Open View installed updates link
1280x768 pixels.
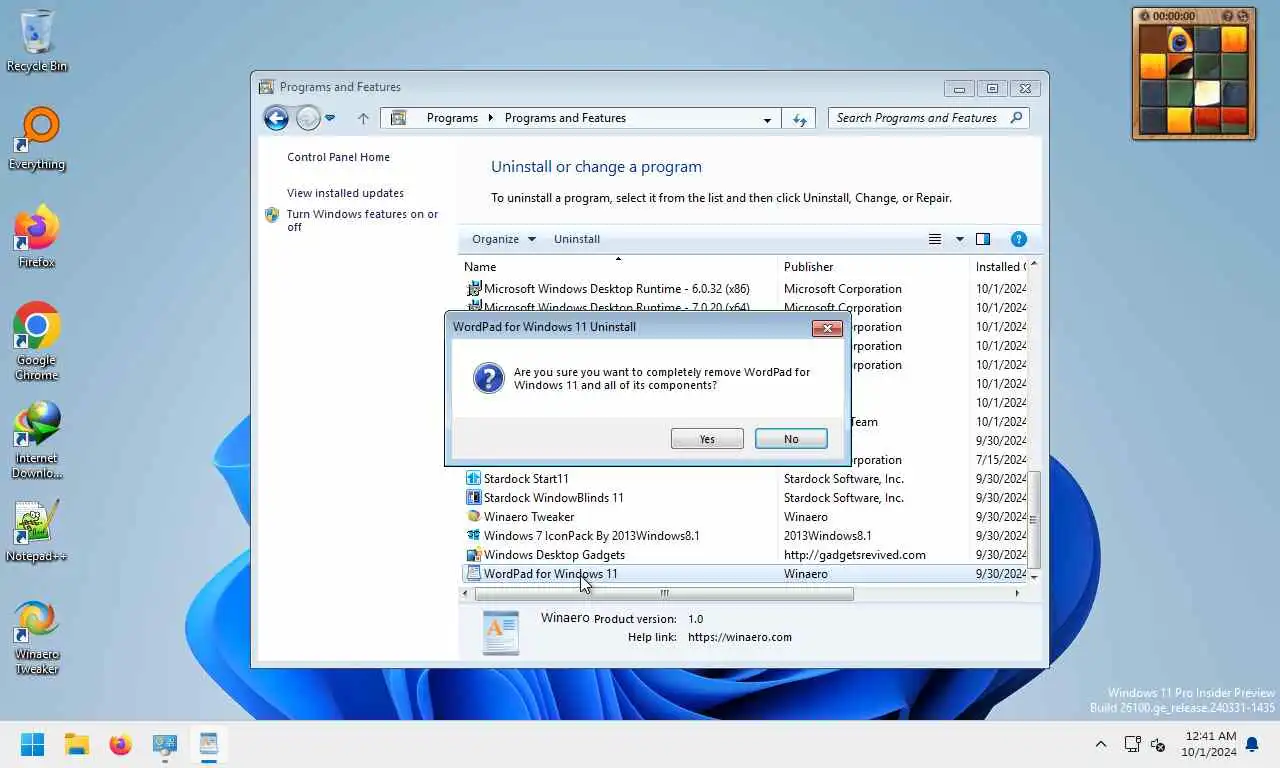tap(345, 193)
